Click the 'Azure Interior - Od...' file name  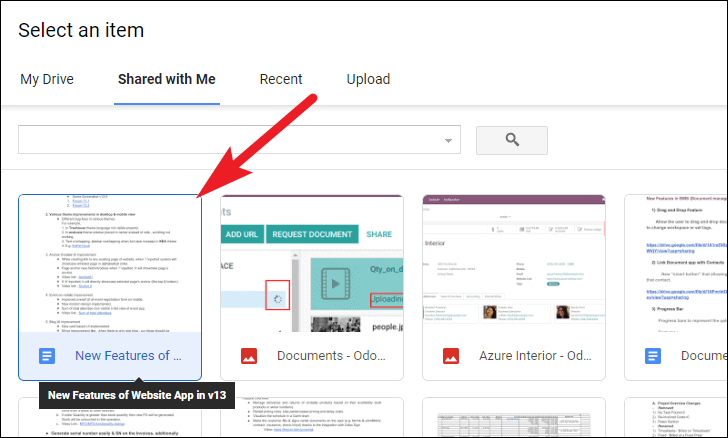(x=535, y=356)
